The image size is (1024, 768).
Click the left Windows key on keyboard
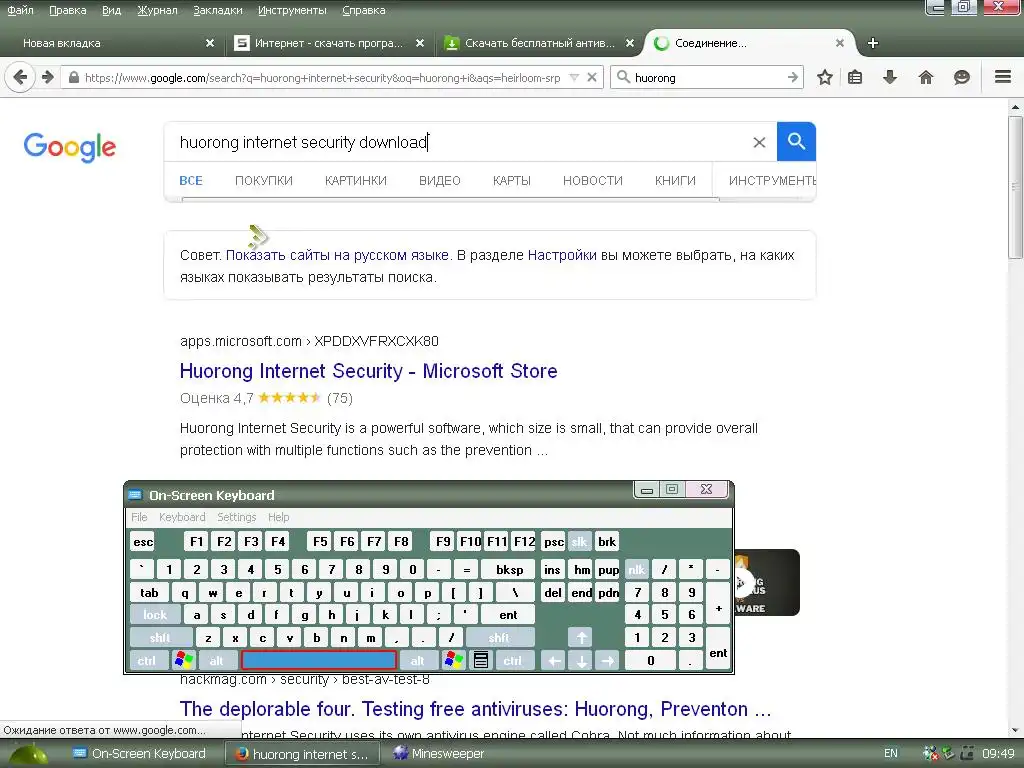[x=184, y=660]
